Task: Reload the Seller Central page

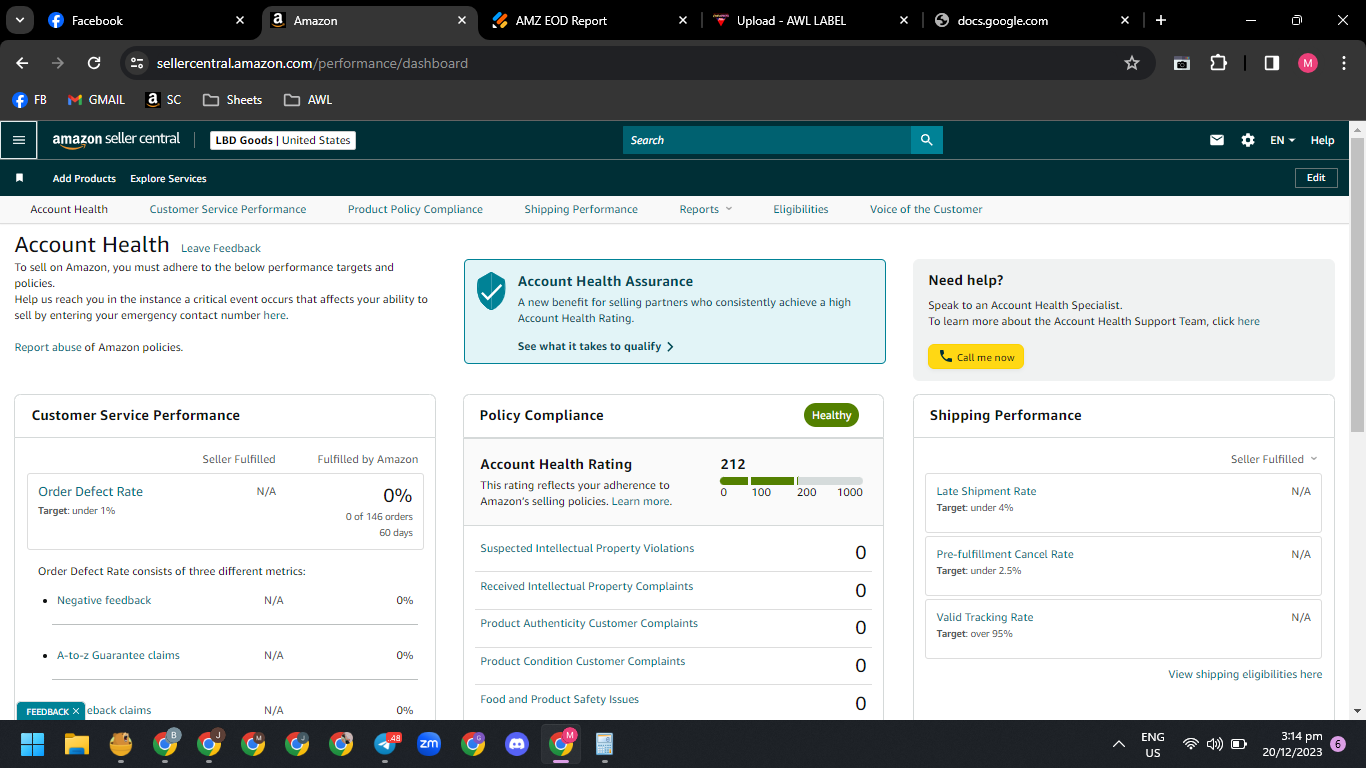Action: [94, 63]
